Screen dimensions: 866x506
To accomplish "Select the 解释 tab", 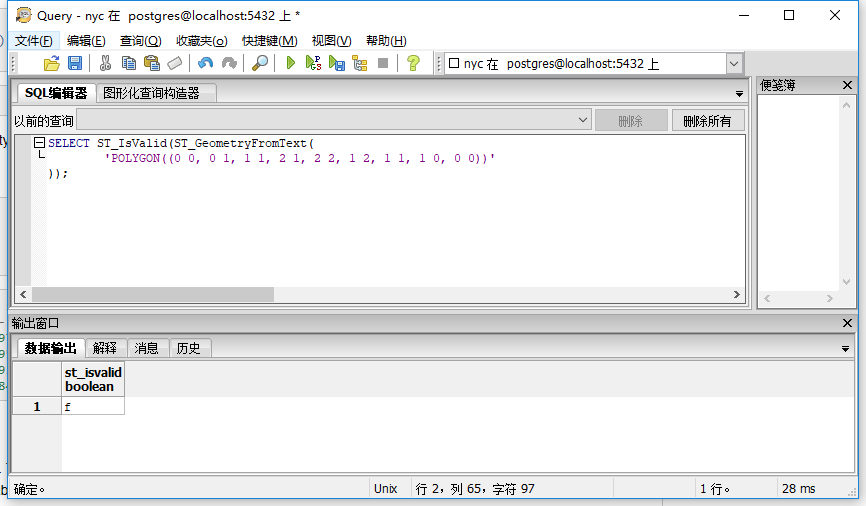I will (105, 348).
